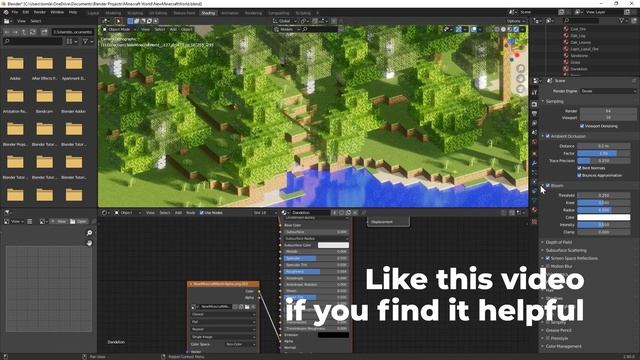Toggle the Motion Blur checkbox
The height and width of the screenshot is (360, 640).
[x=548, y=266]
